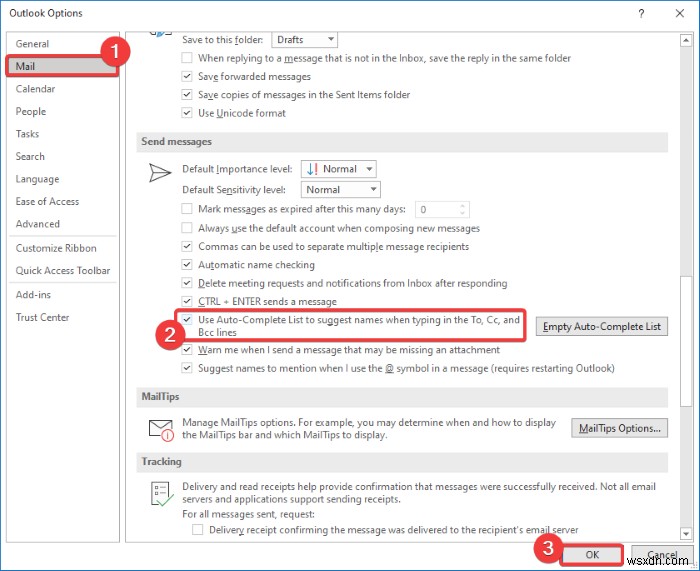Screen dimensions: 700x571
Task: Click the scrollbar up arrow
Action: (x=686, y=41)
